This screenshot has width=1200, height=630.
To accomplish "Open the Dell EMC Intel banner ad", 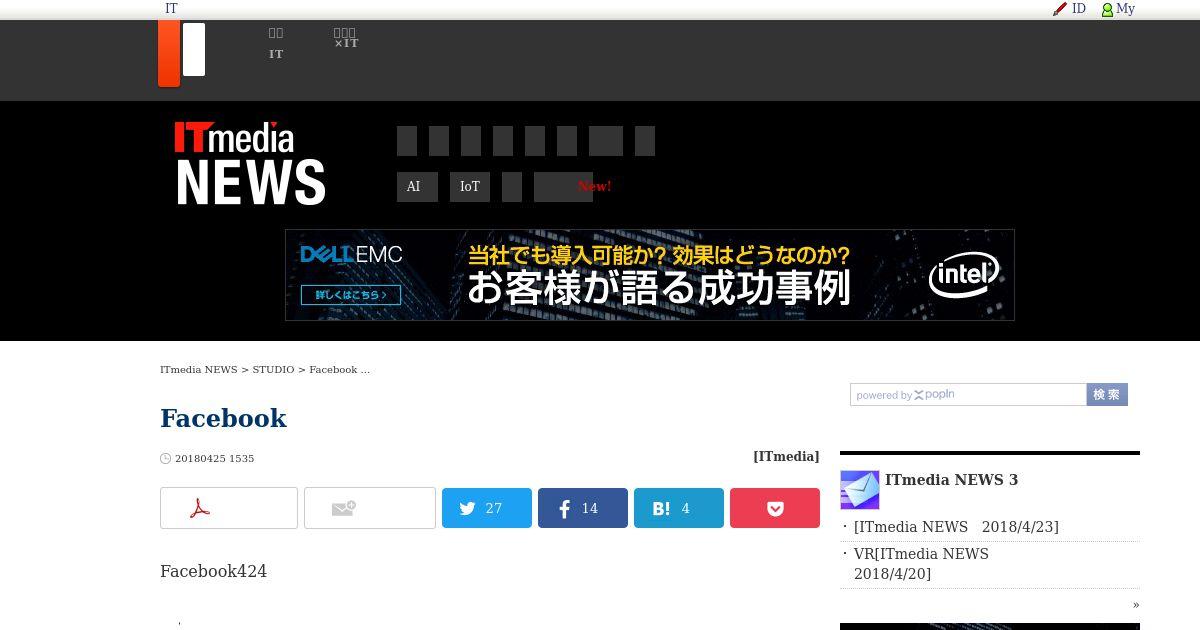I will 650,275.
